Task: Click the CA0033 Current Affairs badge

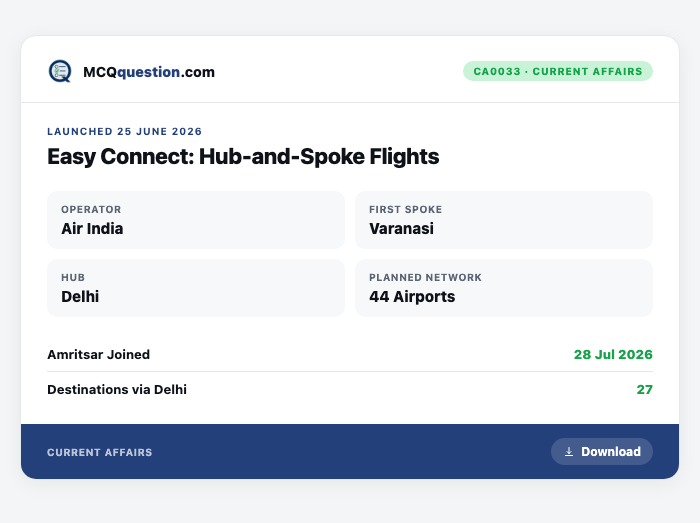Action: pos(558,71)
